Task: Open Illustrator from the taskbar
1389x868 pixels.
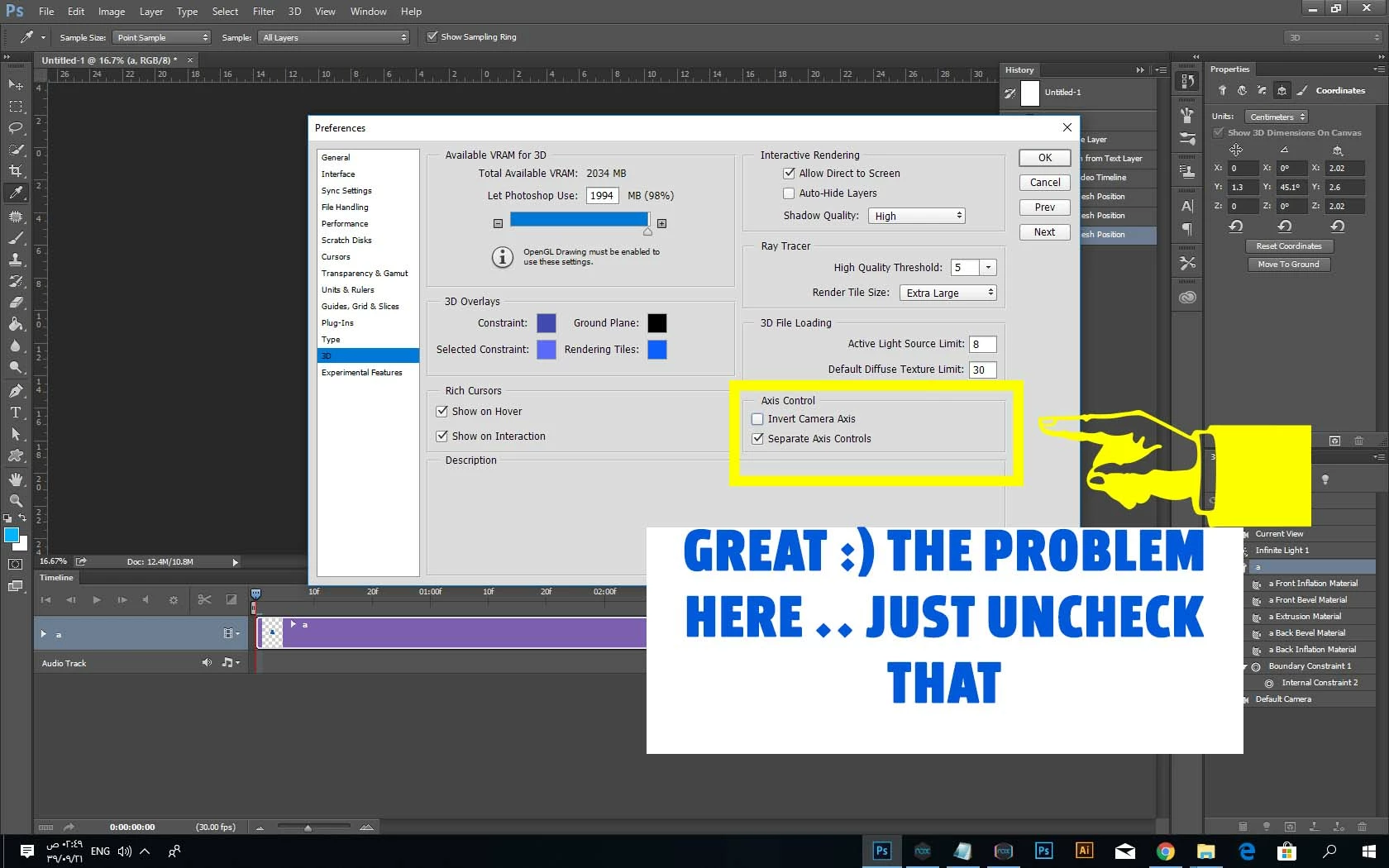Action: 1085,851
